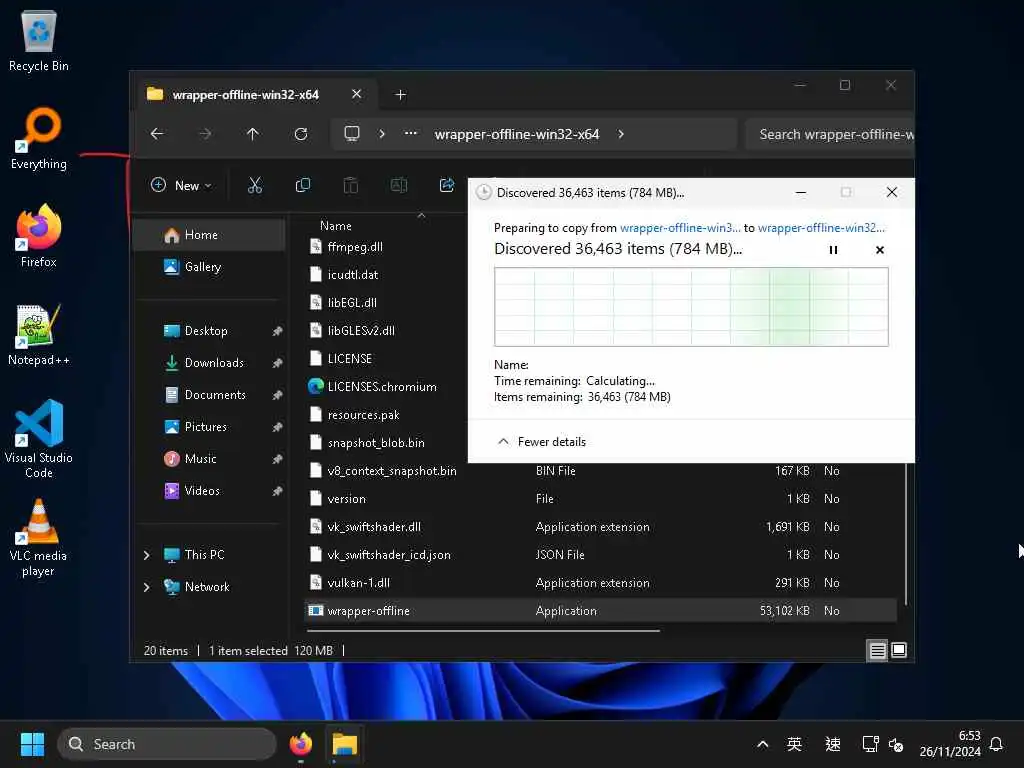Click the source folder link in copy dialog
Screen dimensions: 1024x768
coord(680,228)
